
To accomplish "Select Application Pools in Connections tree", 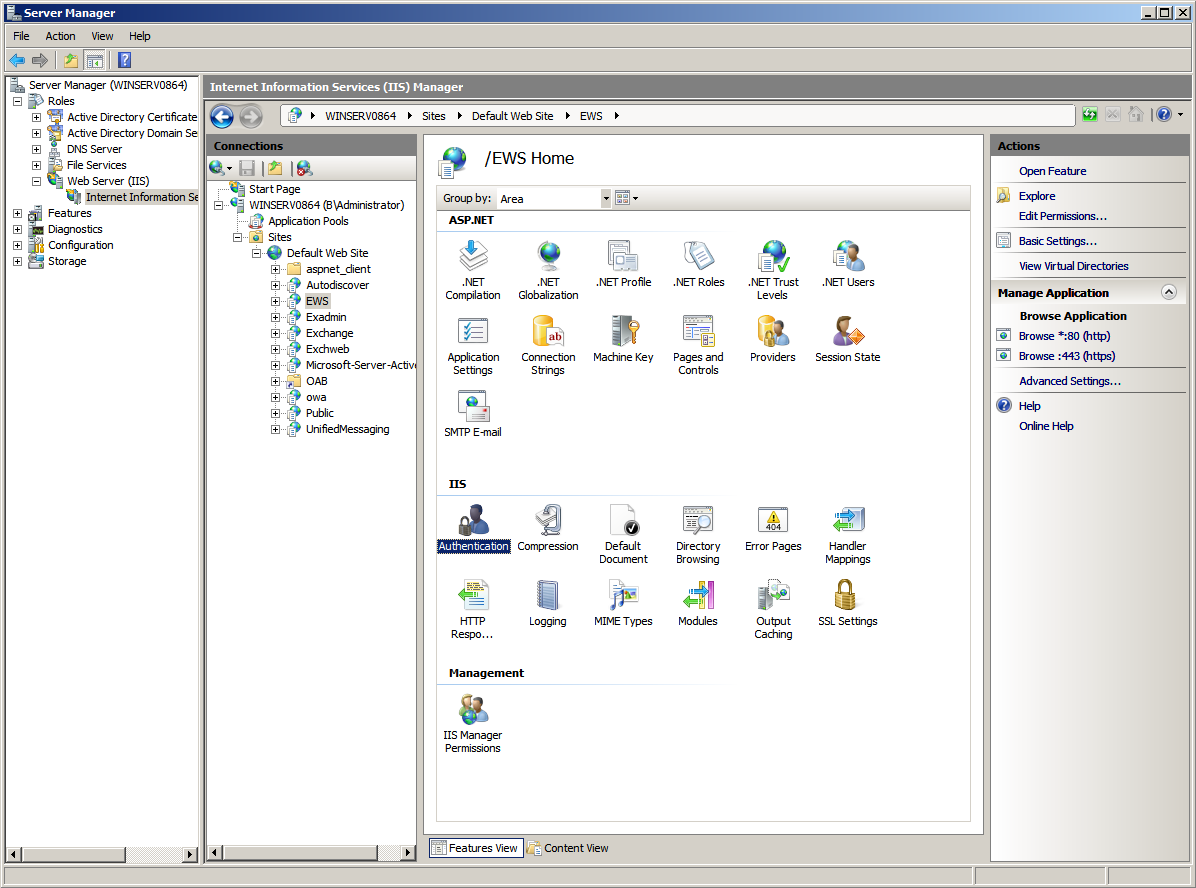I will click(x=308, y=220).
